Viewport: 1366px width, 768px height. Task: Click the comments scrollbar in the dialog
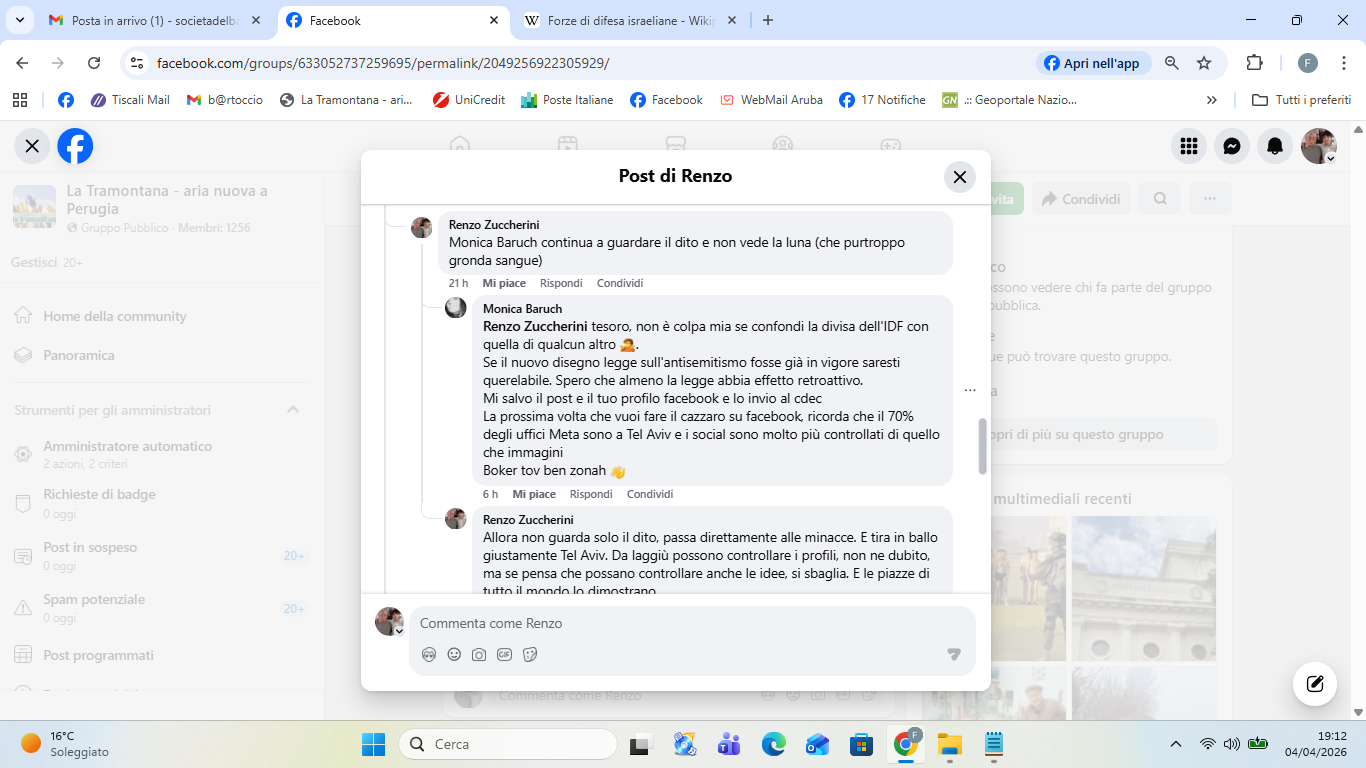pyautogui.click(x=982, y=446)
